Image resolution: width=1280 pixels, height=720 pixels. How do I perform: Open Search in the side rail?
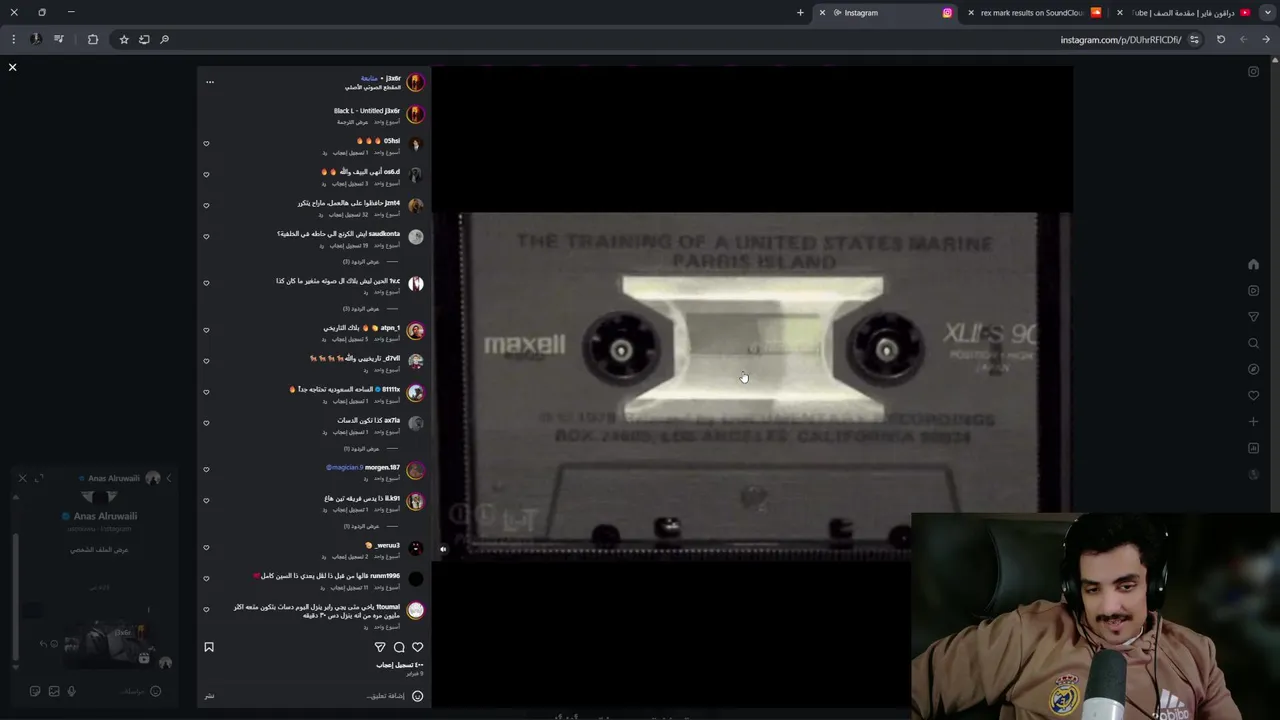pos(1253,343)
